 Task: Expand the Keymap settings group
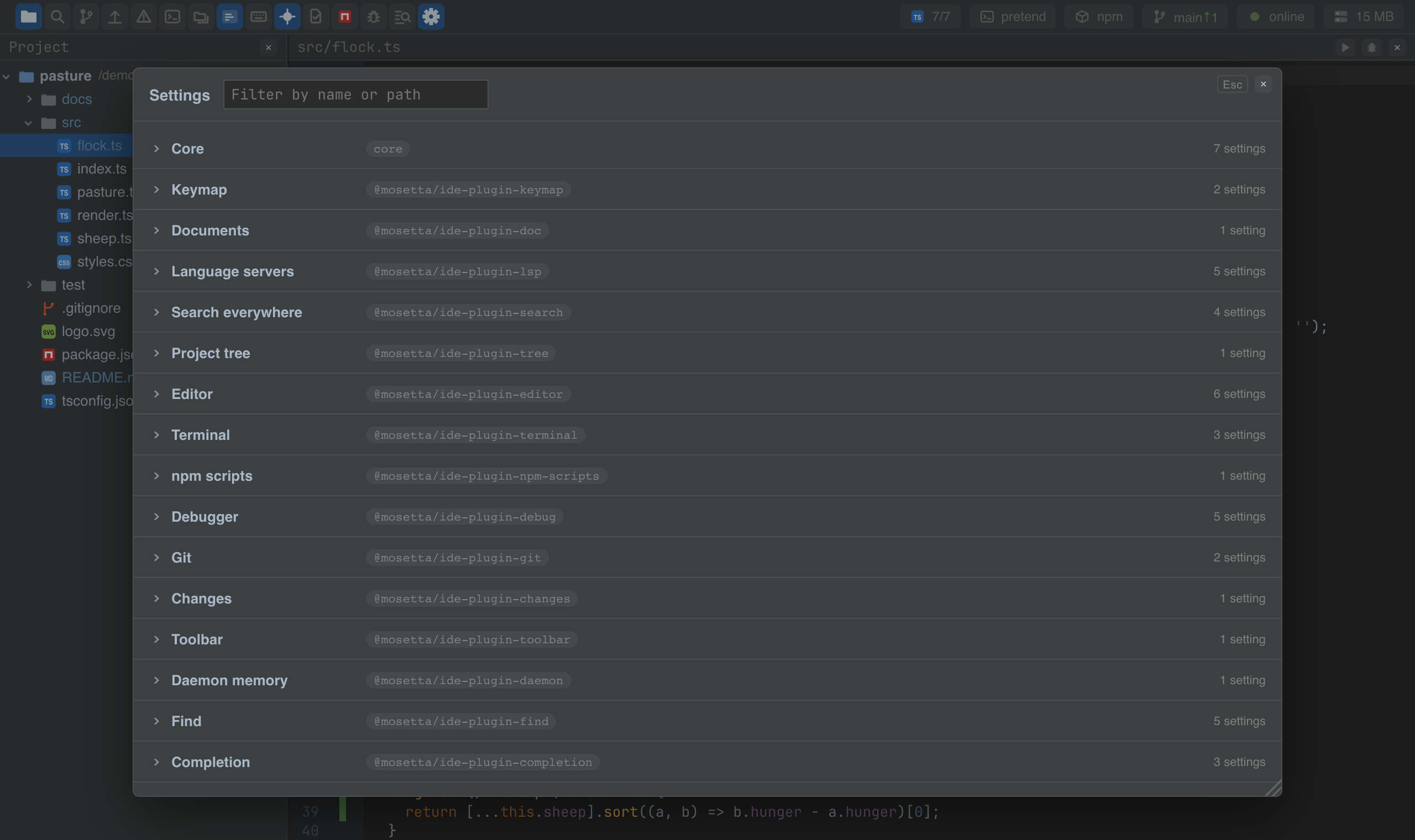pos(157,189)
